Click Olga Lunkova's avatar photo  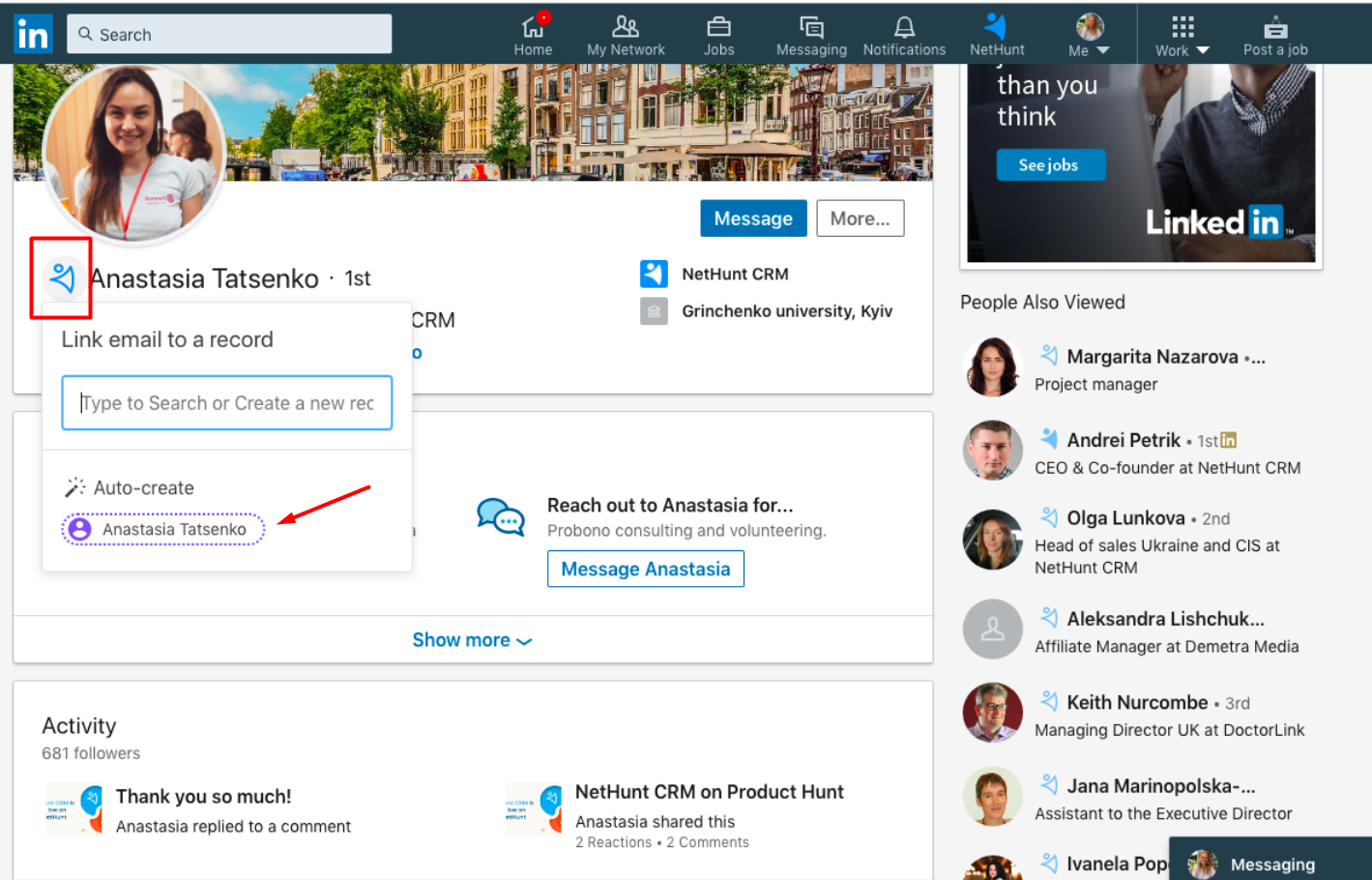tap(993, 540)
